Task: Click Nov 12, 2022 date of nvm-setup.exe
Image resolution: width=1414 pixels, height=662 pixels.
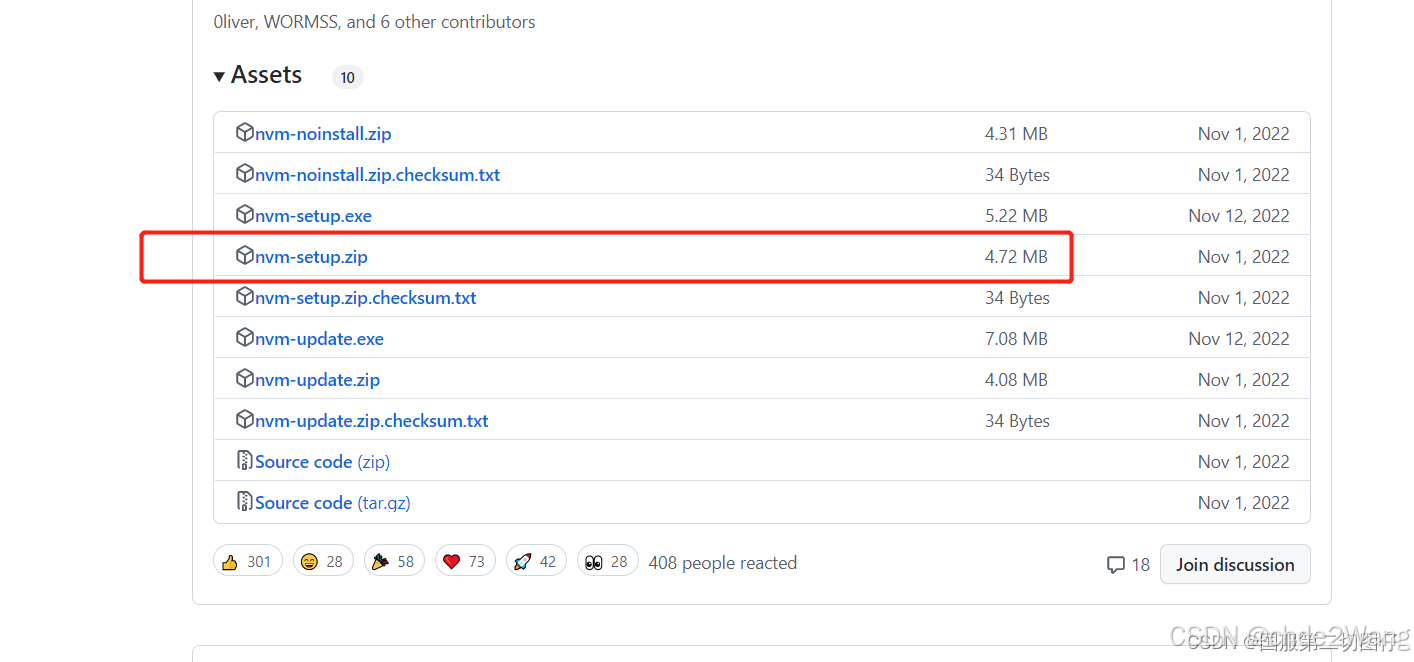Action: point(1239,216)
